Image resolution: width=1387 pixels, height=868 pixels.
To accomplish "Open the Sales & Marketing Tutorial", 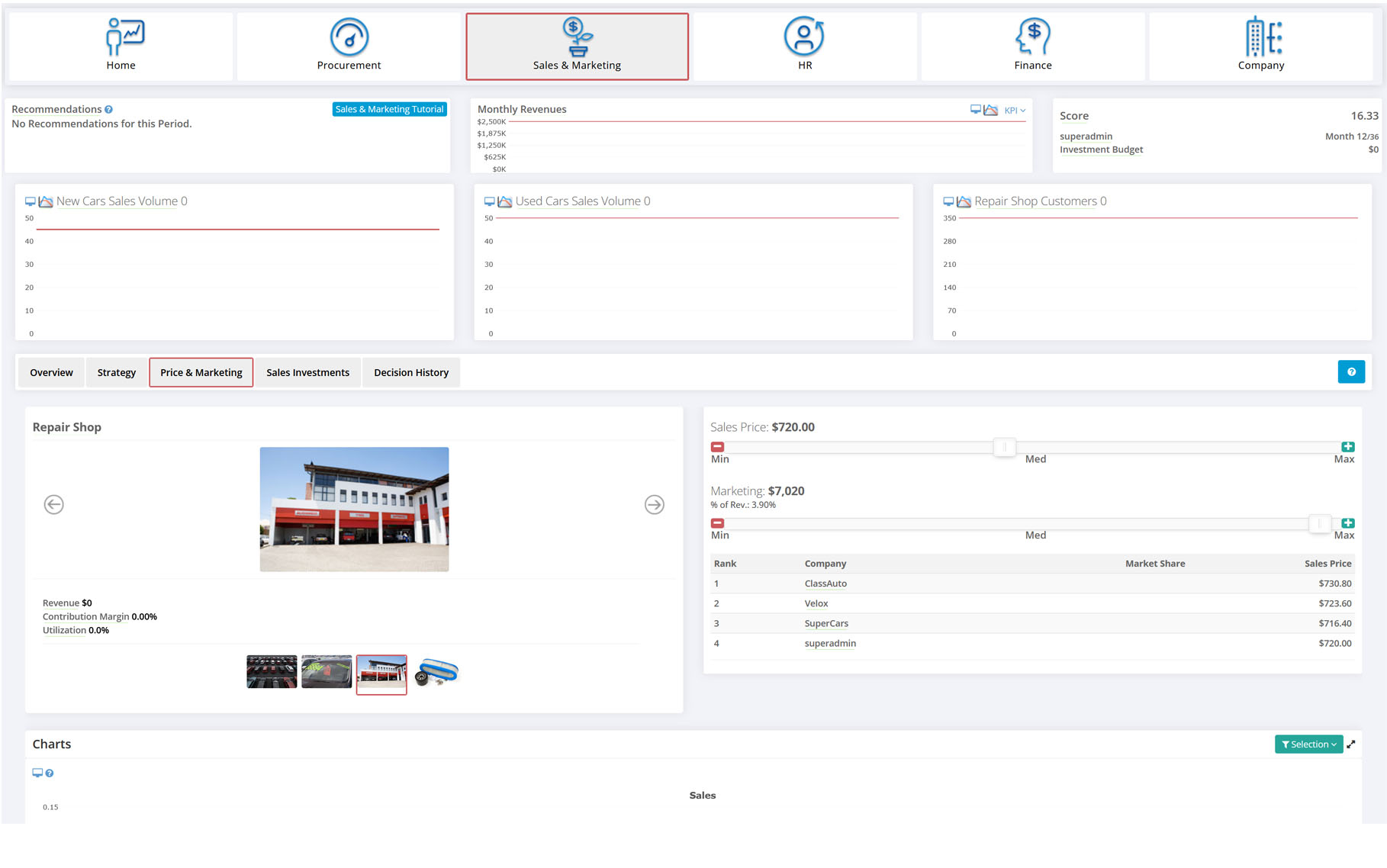I will point(389,110).
